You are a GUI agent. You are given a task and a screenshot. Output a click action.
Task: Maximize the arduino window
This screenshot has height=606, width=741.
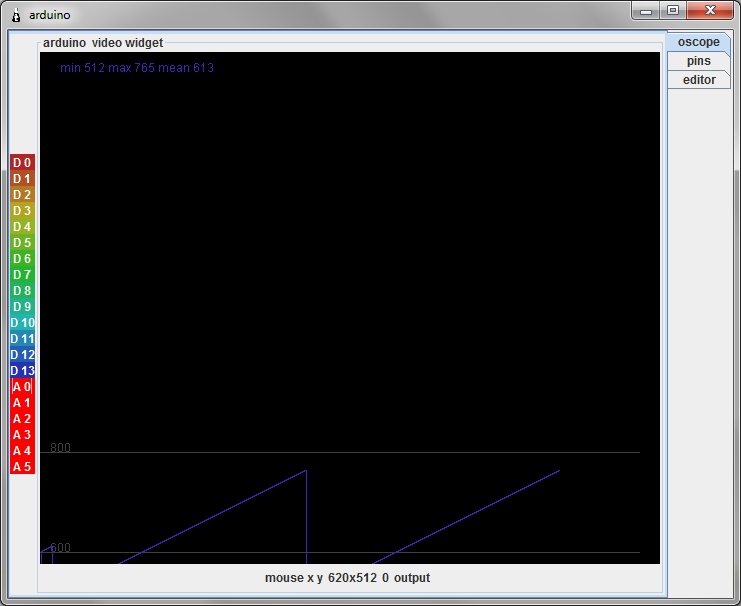pyautogui.click(x=673, y=10)
